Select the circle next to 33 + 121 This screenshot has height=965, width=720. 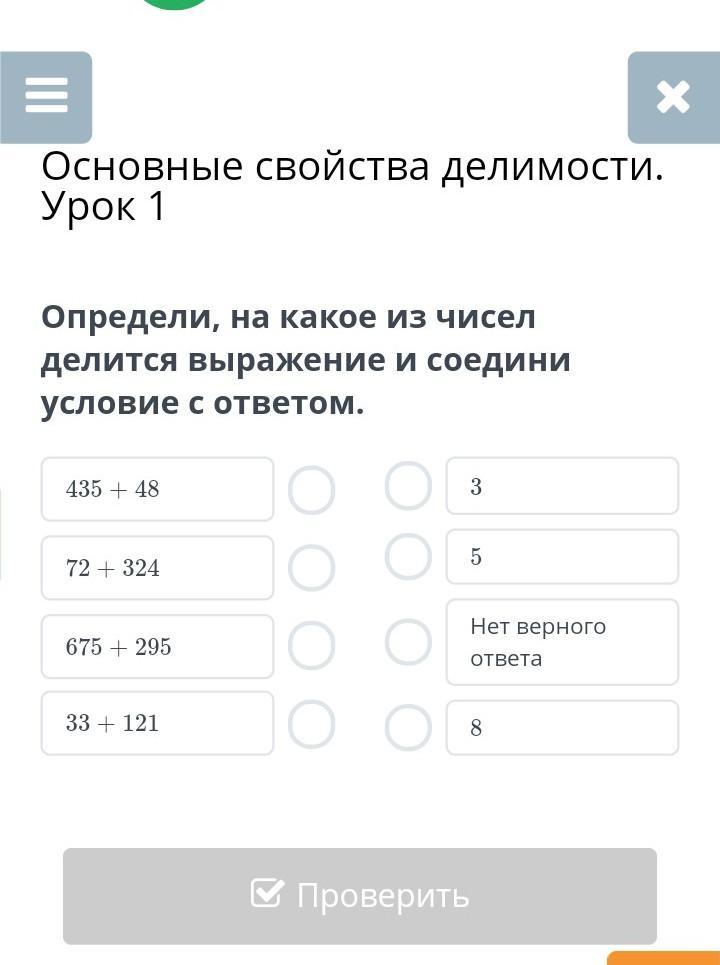point(311,724)
